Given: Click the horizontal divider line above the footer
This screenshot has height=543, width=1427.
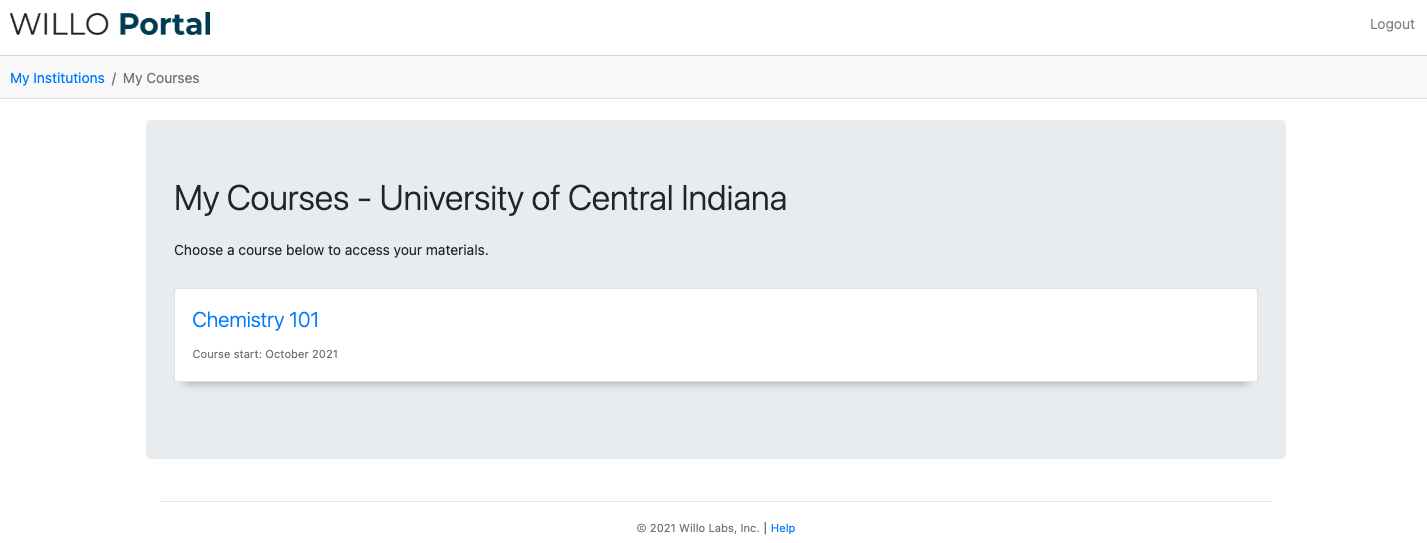Looking at the screenshot, I should 715,501.
